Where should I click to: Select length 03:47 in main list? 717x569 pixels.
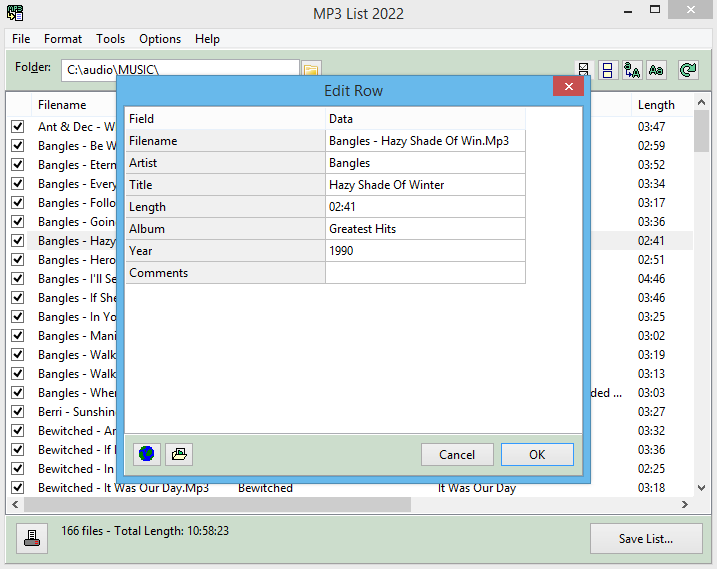(x=651, y=127)
